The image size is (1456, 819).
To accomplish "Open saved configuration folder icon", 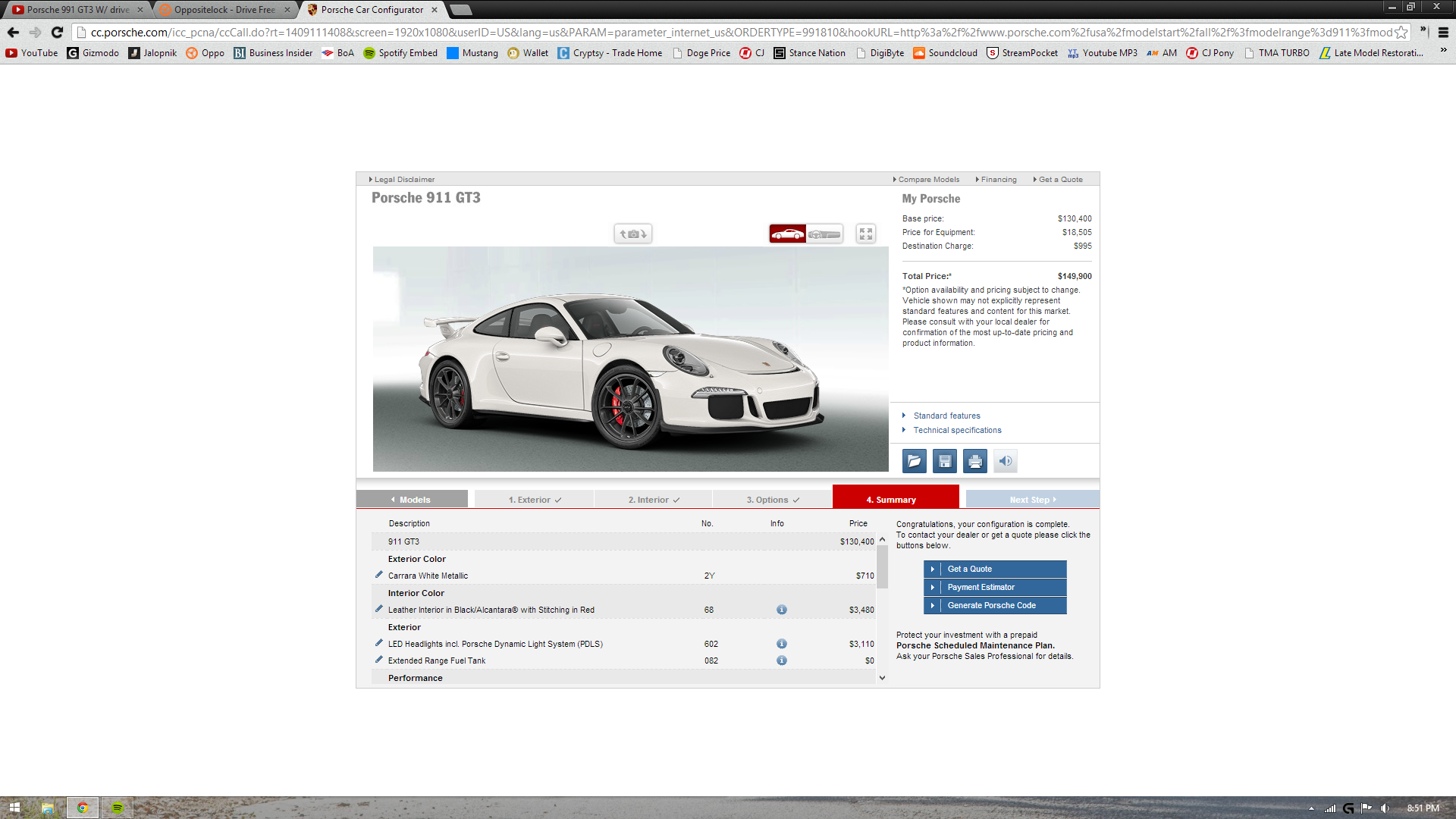I will (915, 461).
